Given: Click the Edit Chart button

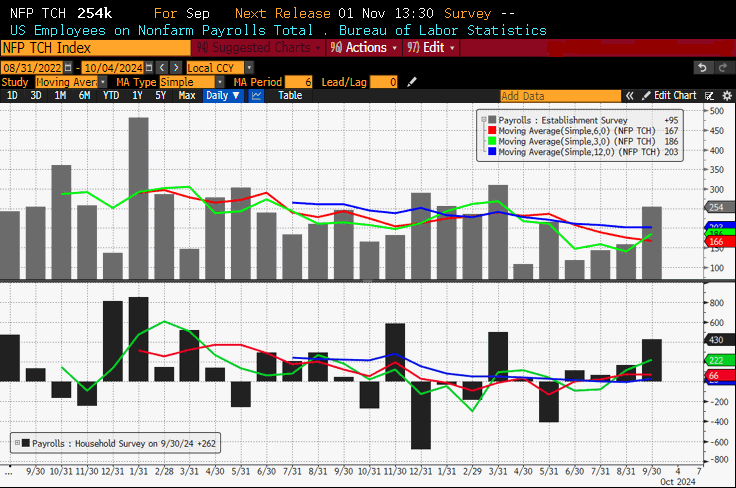Looking at the screenshot, I should (675, 96).
